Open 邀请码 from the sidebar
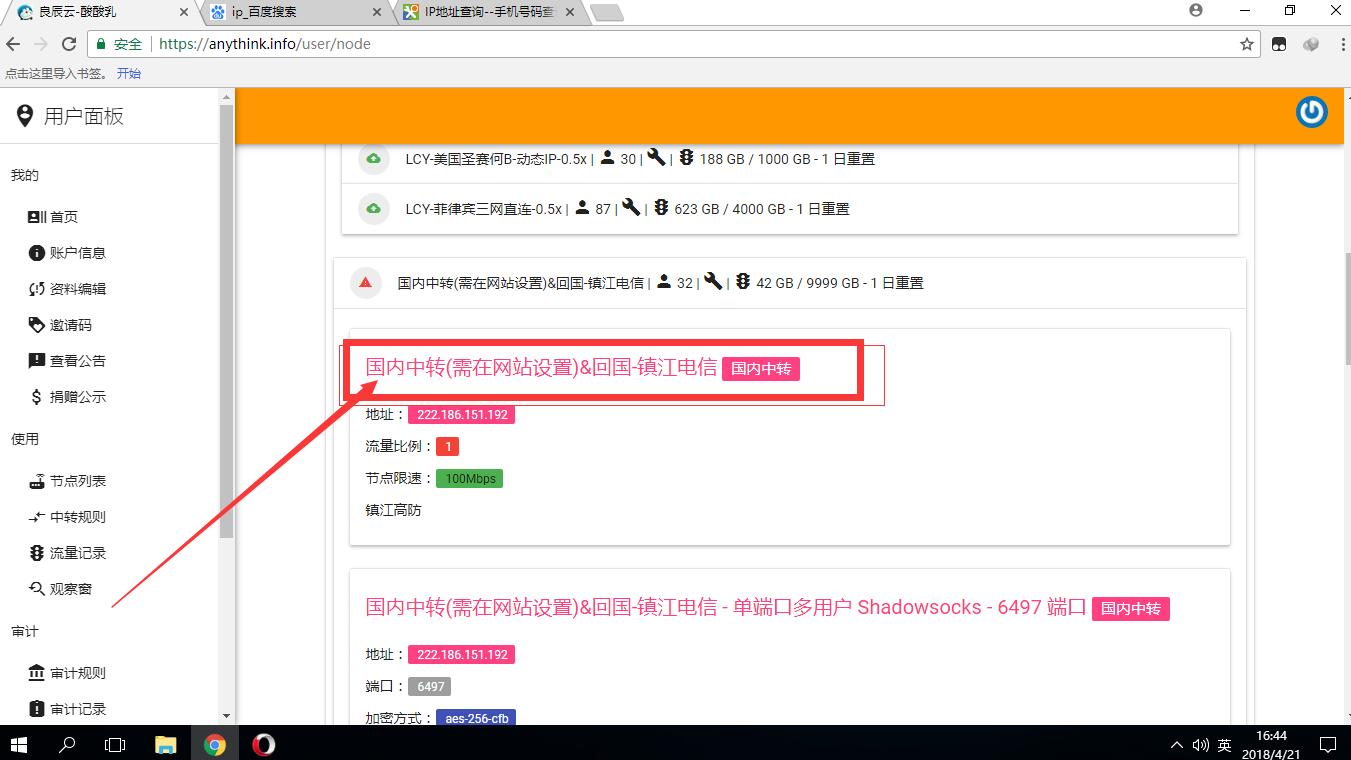1351x760 pixels. pyautogui.click(x=70, y=325)
